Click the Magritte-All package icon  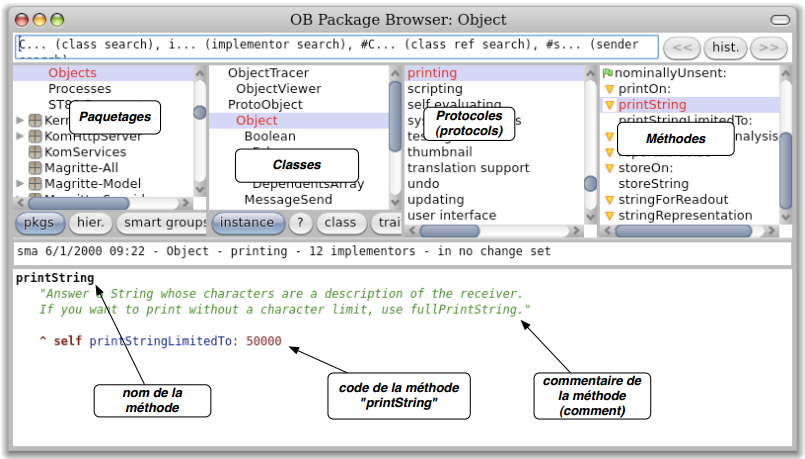coord(36,167)
